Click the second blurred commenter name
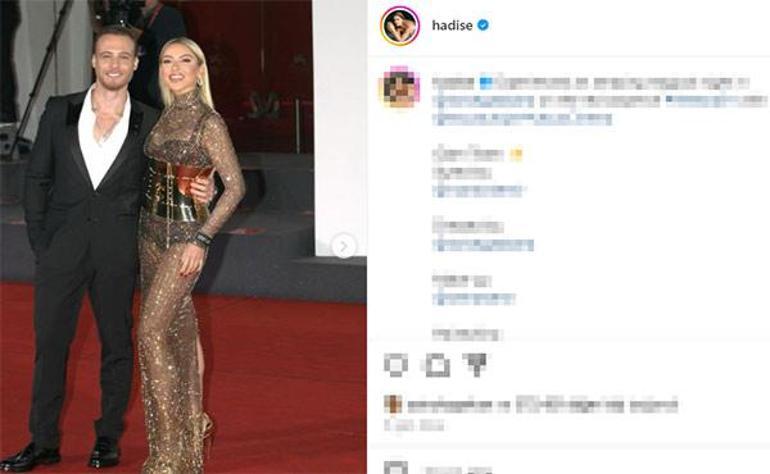 click(468, 226)
